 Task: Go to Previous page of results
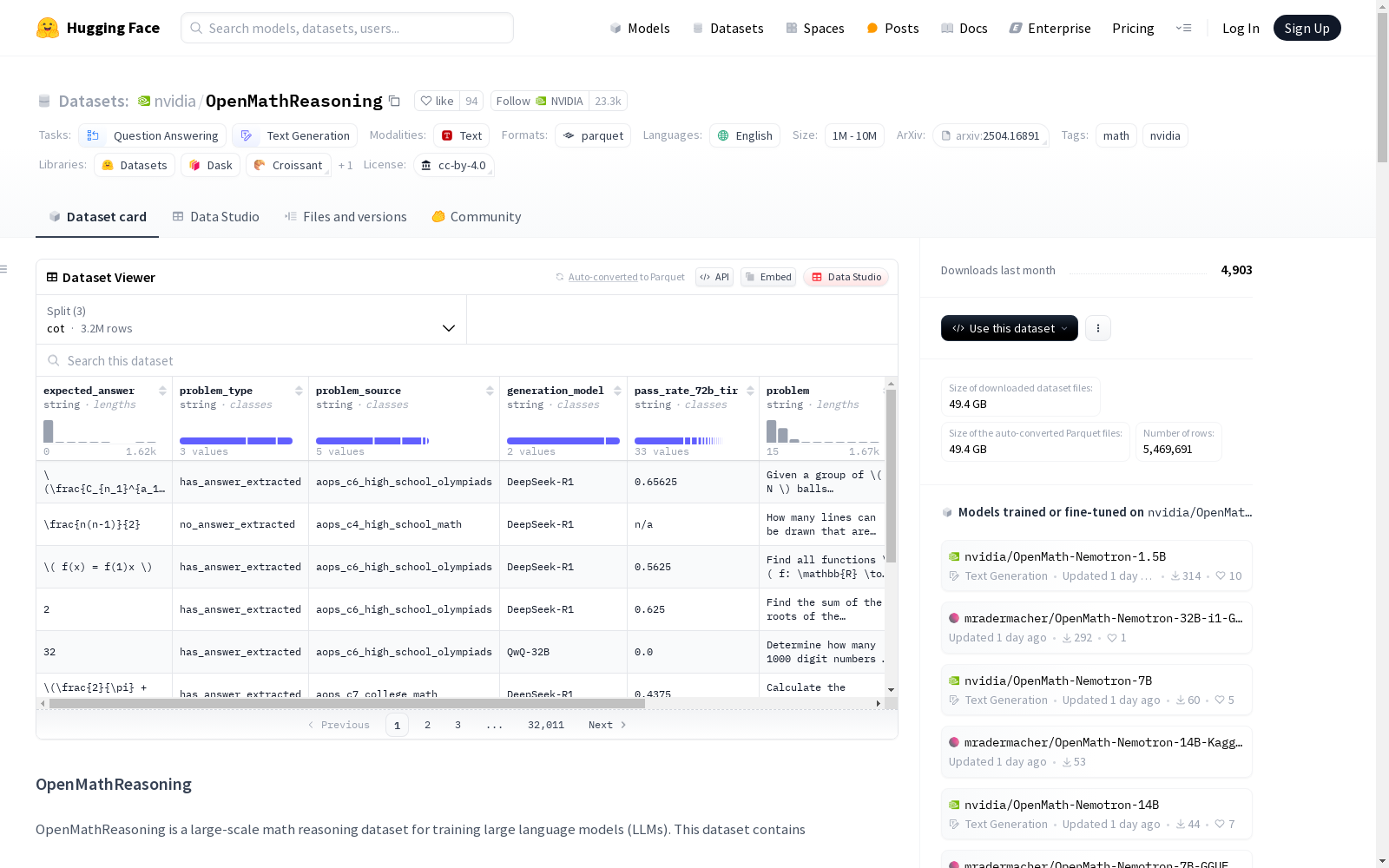339,725
